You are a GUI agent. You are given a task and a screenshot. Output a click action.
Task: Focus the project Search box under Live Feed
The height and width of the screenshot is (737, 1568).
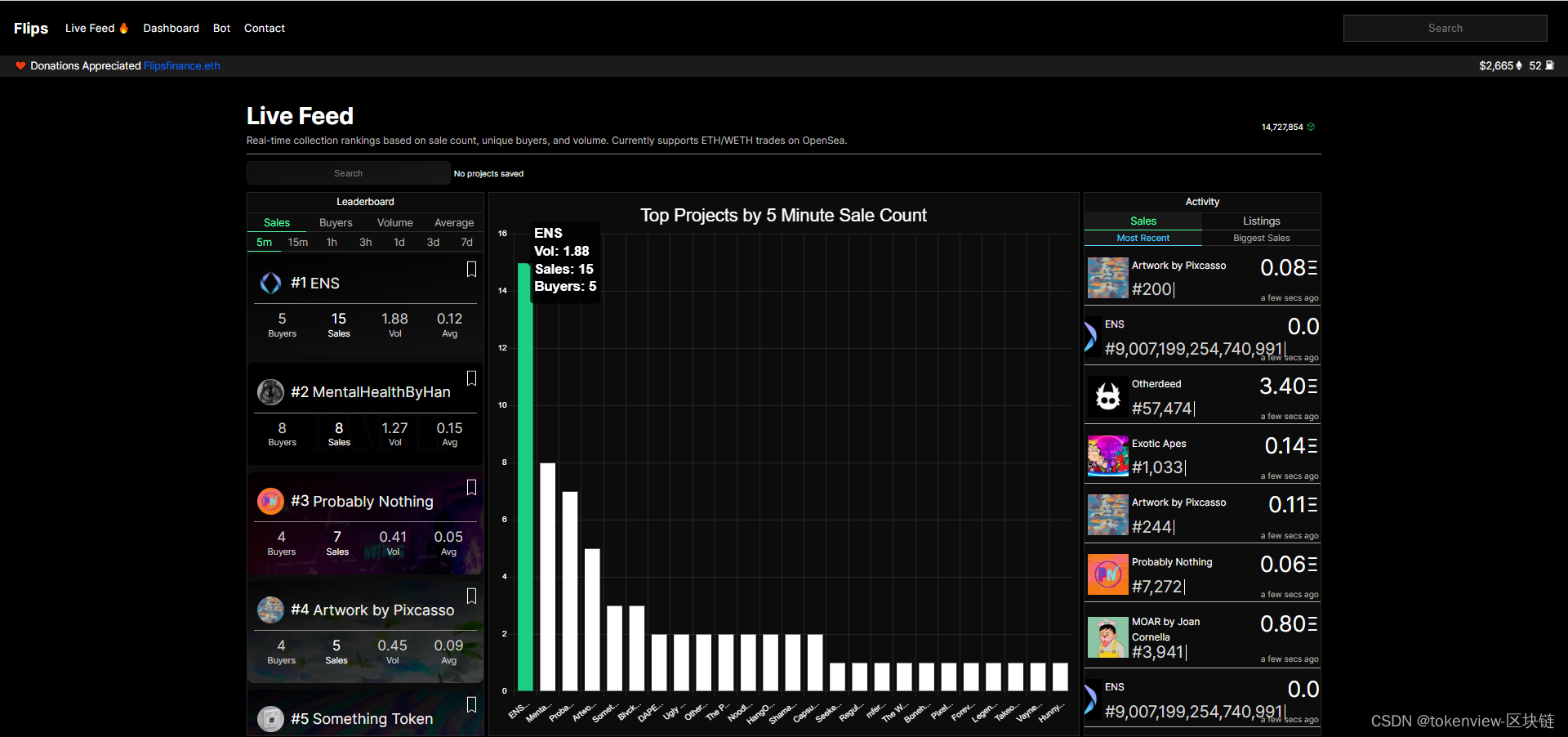pyautogui.click(x=348, y=173)
